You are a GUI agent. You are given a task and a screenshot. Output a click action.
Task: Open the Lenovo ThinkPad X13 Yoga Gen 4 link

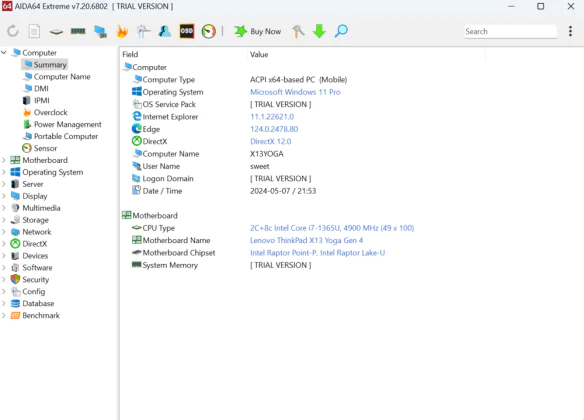pyautogui.click(x=306, y=240)
